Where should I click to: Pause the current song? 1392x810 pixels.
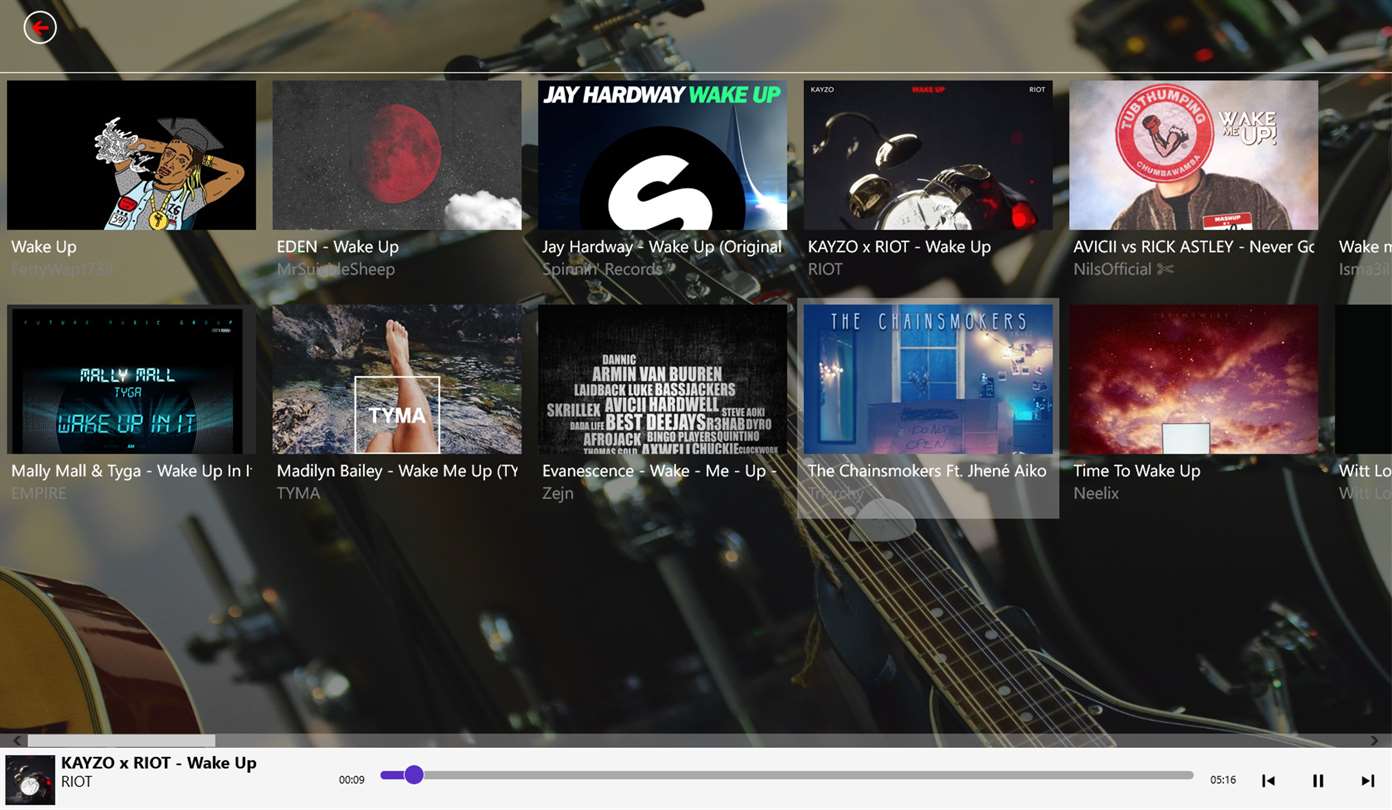1318,780
